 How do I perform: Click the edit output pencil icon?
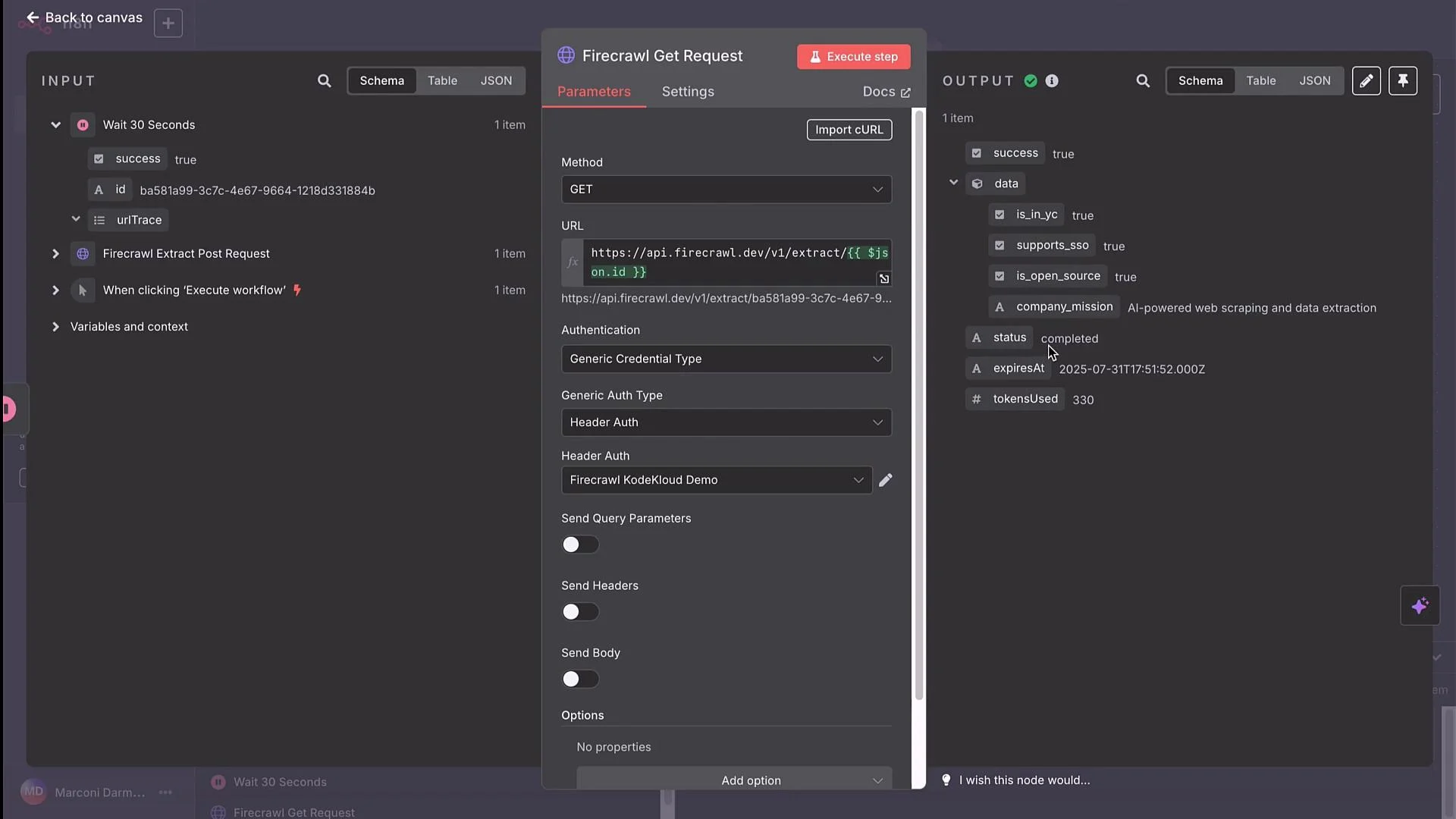pyautogui.click(x=1367, y=80)
